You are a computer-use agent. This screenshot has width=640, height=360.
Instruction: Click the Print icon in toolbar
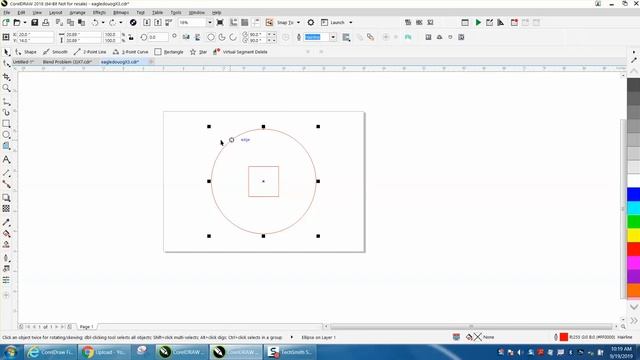click(46, 22)
